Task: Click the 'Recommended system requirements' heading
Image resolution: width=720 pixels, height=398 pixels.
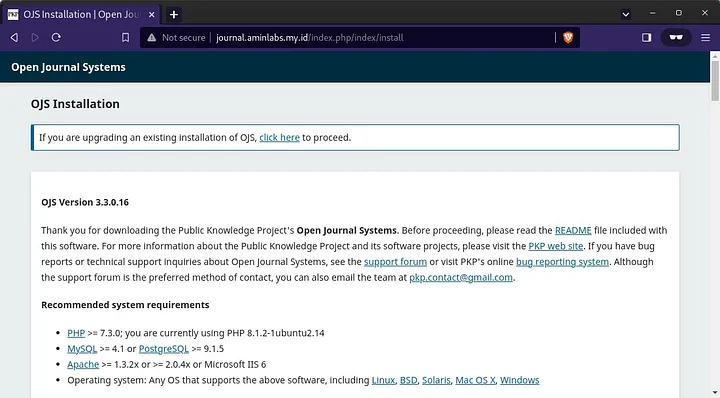Action: click(125, 305)
